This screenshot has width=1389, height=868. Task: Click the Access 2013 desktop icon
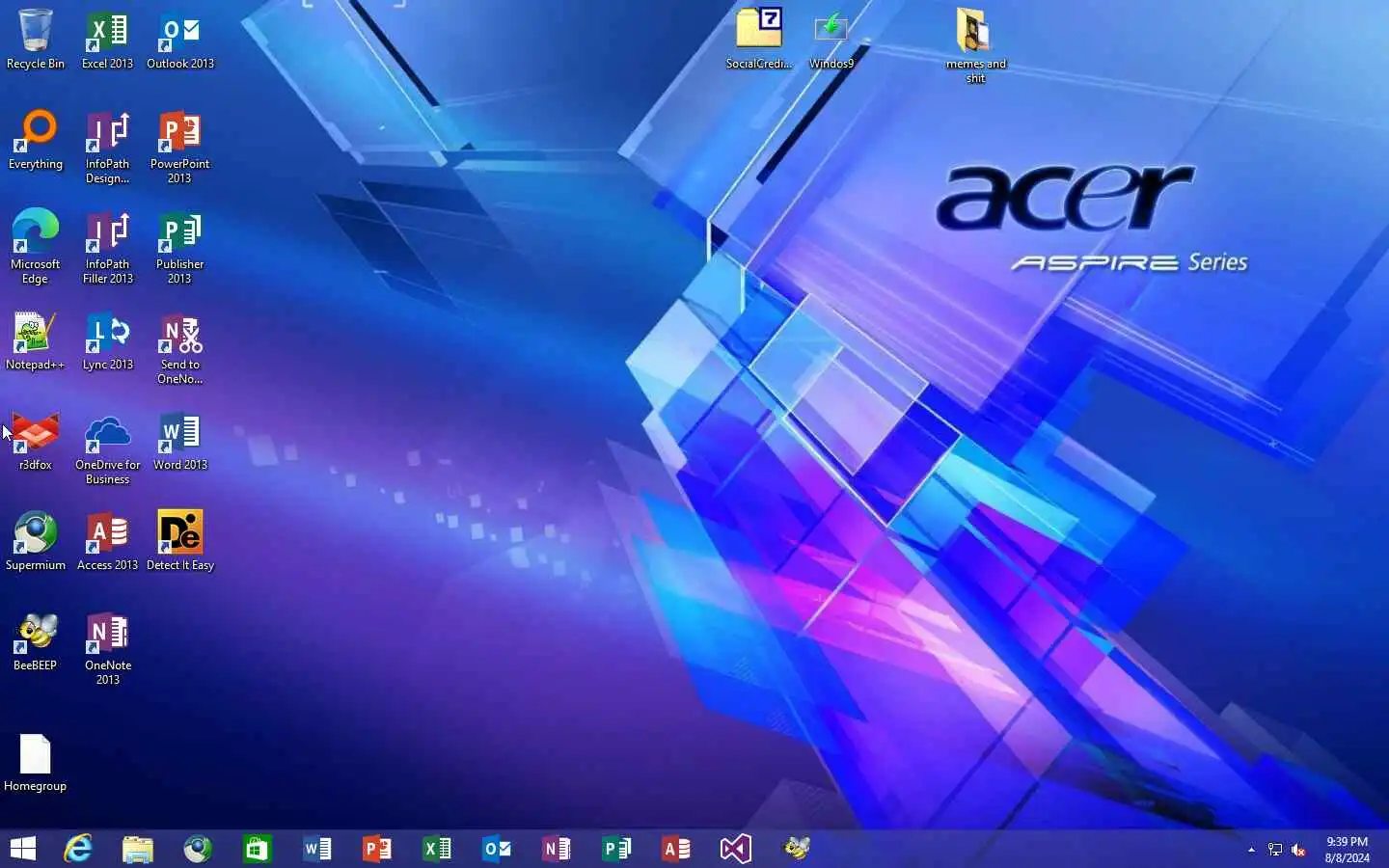[107, 542]
